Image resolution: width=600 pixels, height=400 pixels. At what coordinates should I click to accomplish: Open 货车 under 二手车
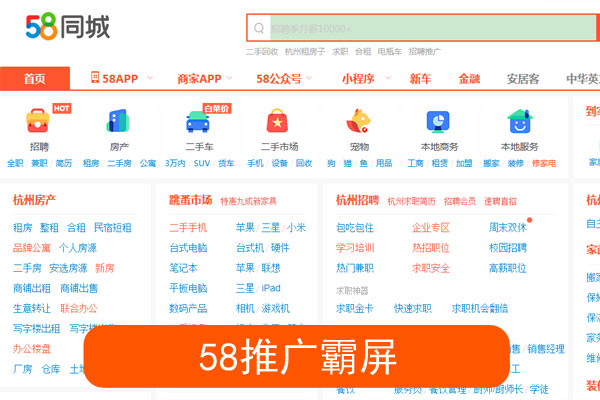tap(226, 163)
